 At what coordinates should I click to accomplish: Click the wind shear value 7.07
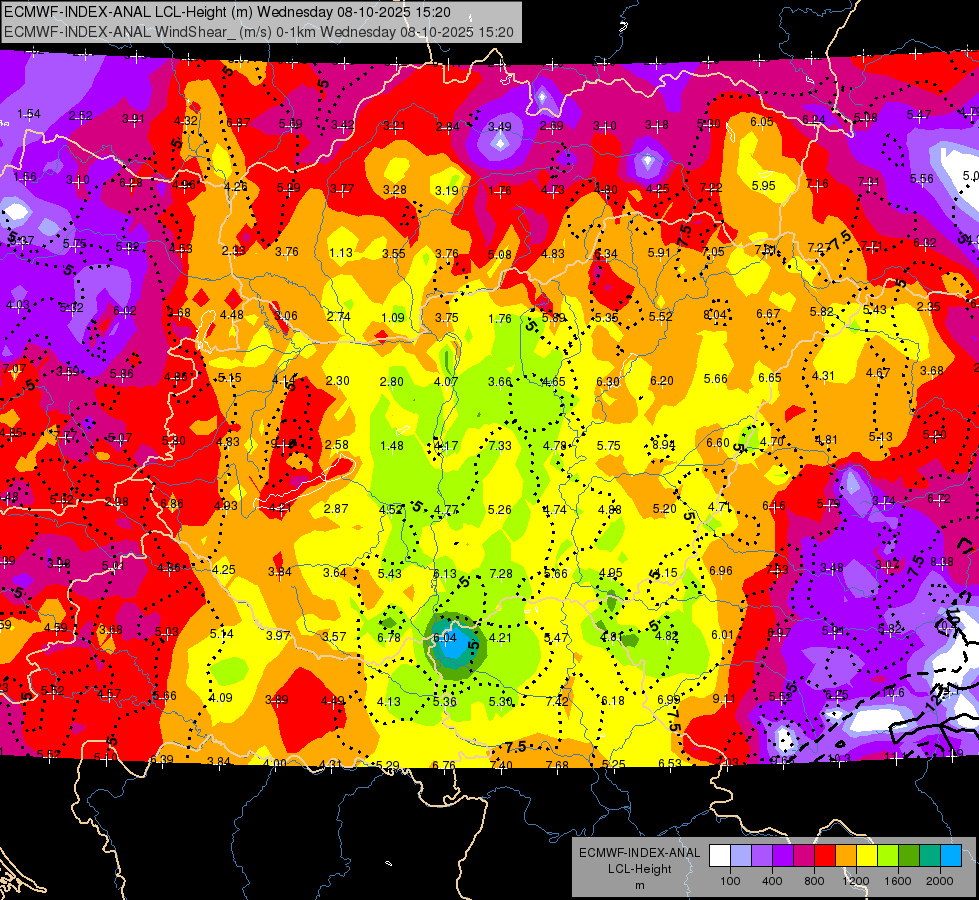point(14,368)
